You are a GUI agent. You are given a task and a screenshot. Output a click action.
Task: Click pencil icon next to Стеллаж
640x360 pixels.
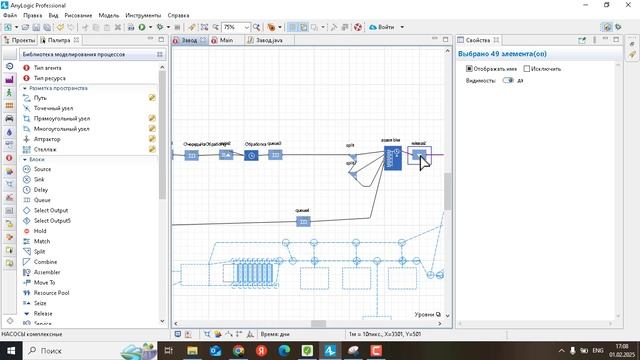pos(152,149)
